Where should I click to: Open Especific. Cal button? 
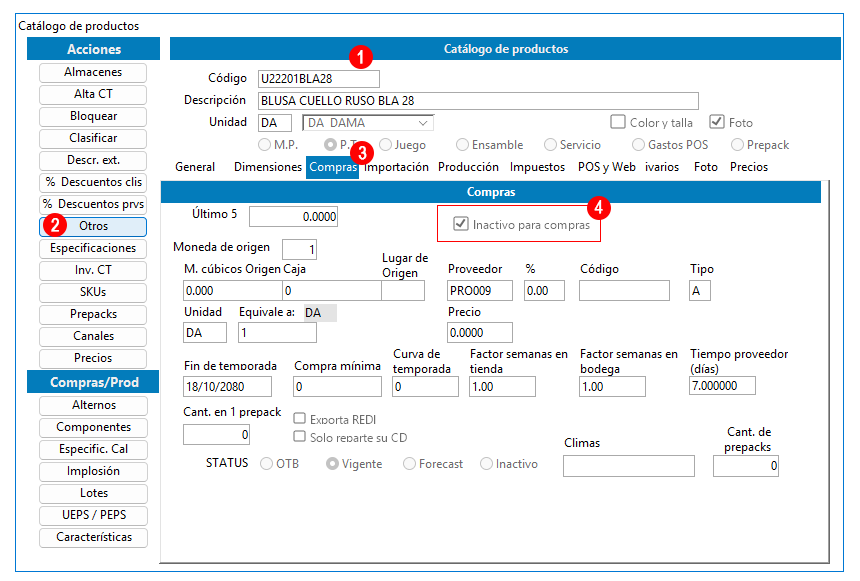93,449
